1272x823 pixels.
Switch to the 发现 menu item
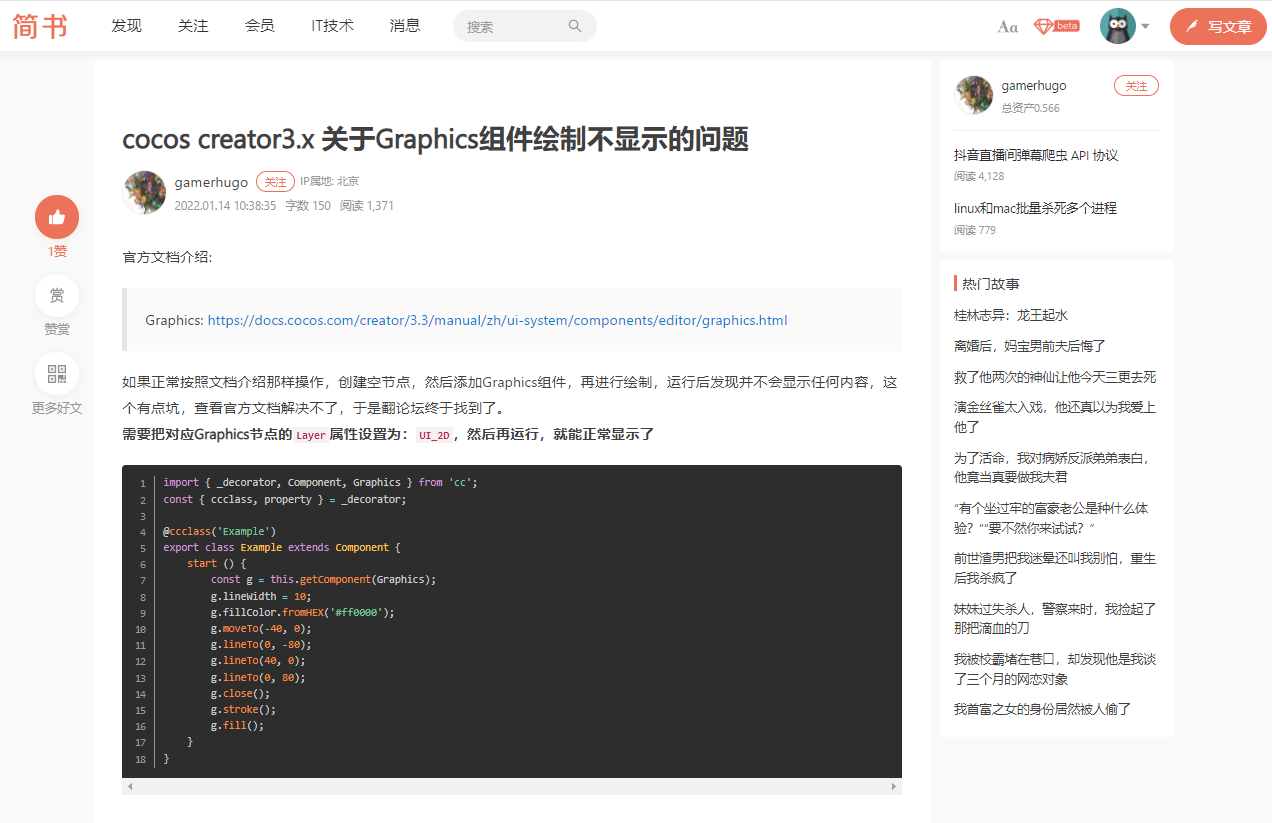pyautogui.click(x=126, y=26)
